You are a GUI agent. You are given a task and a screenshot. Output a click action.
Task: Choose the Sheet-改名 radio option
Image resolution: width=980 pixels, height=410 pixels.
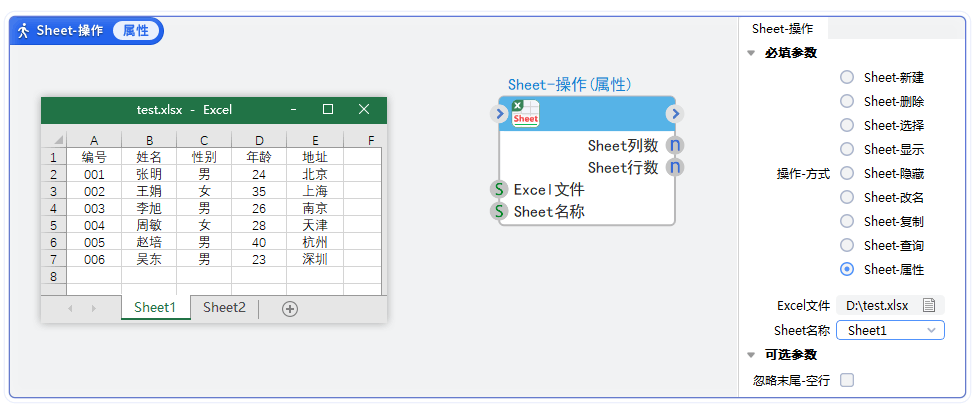pyautogui.click(x=847, y=197)
